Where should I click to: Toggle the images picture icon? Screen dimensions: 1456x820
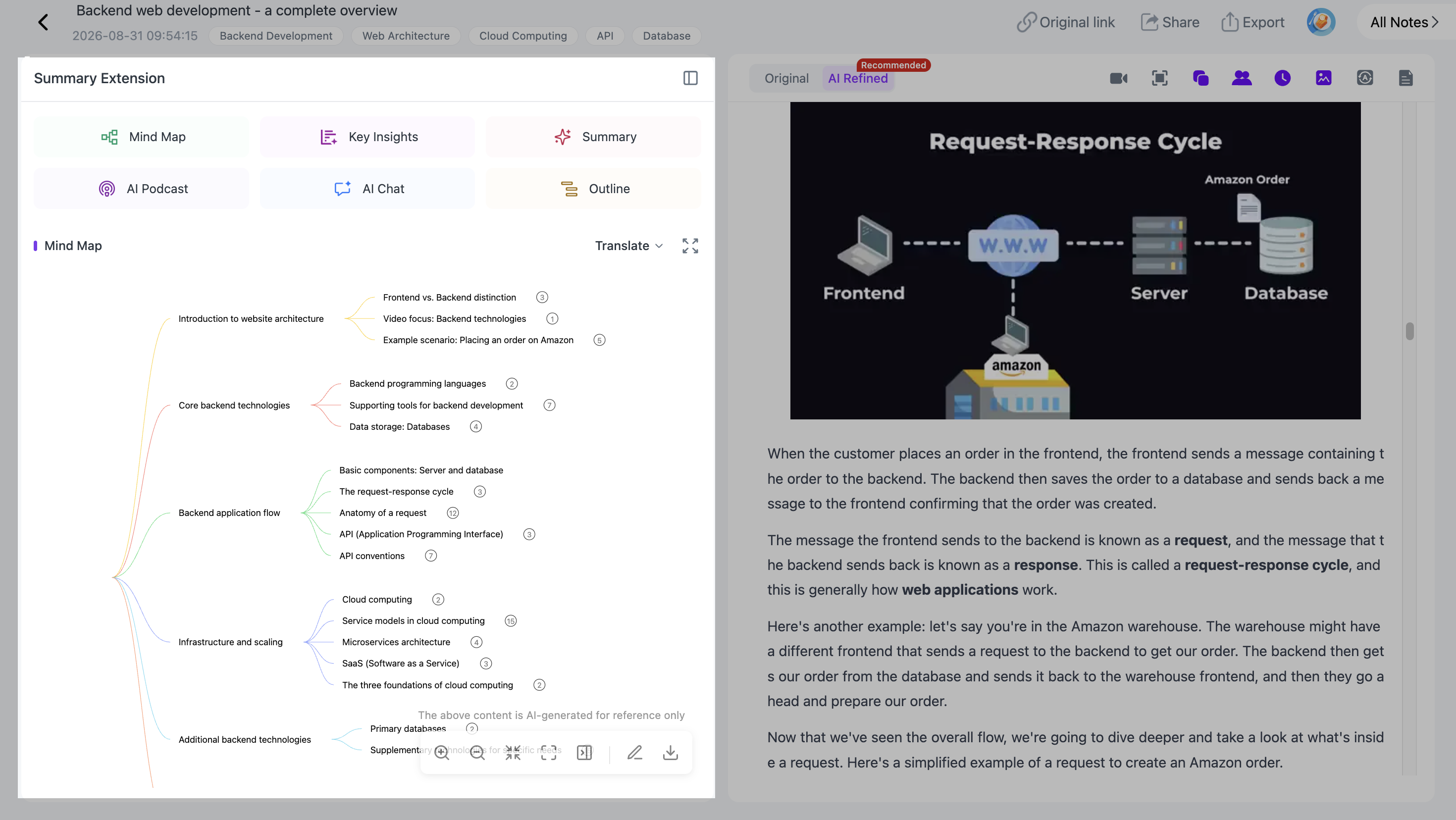(1323, 78)
